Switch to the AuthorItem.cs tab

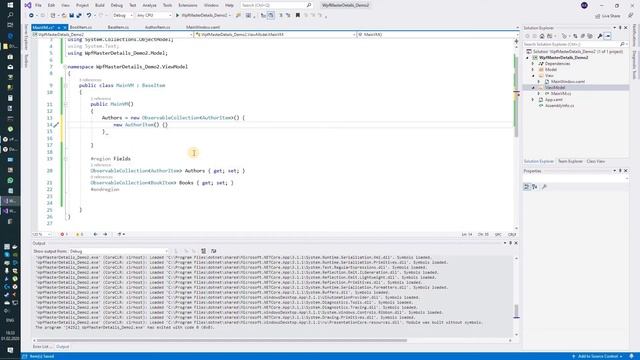[x=158, y=27]
